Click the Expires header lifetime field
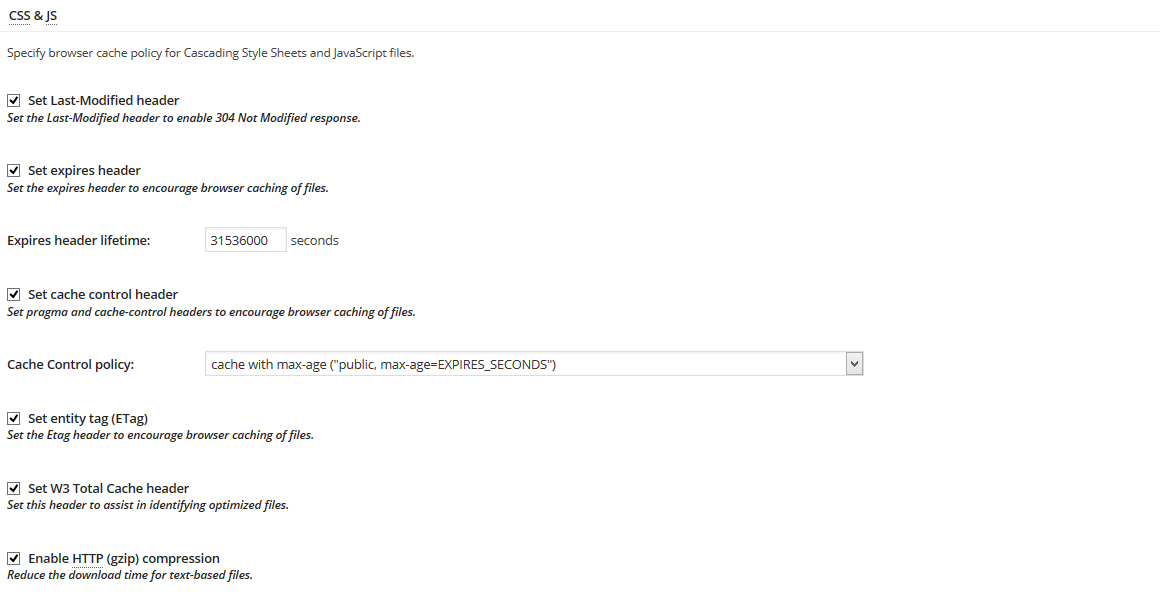The image size is (1160, 599). pyautogui.click(x=246, y=240)
